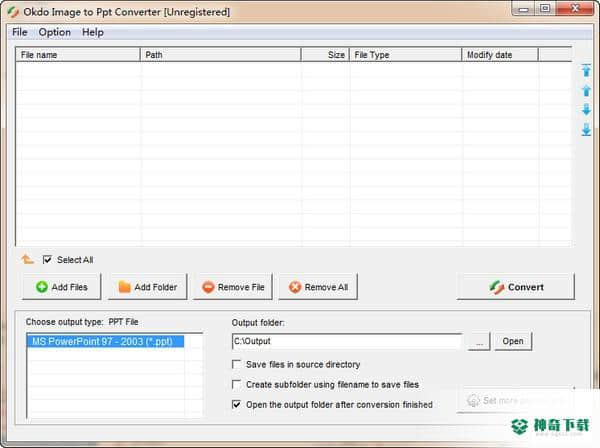The width and height of the screenshot is (600, 448).
Task: Start conversion with the Convert button
Action: point(516,287)
